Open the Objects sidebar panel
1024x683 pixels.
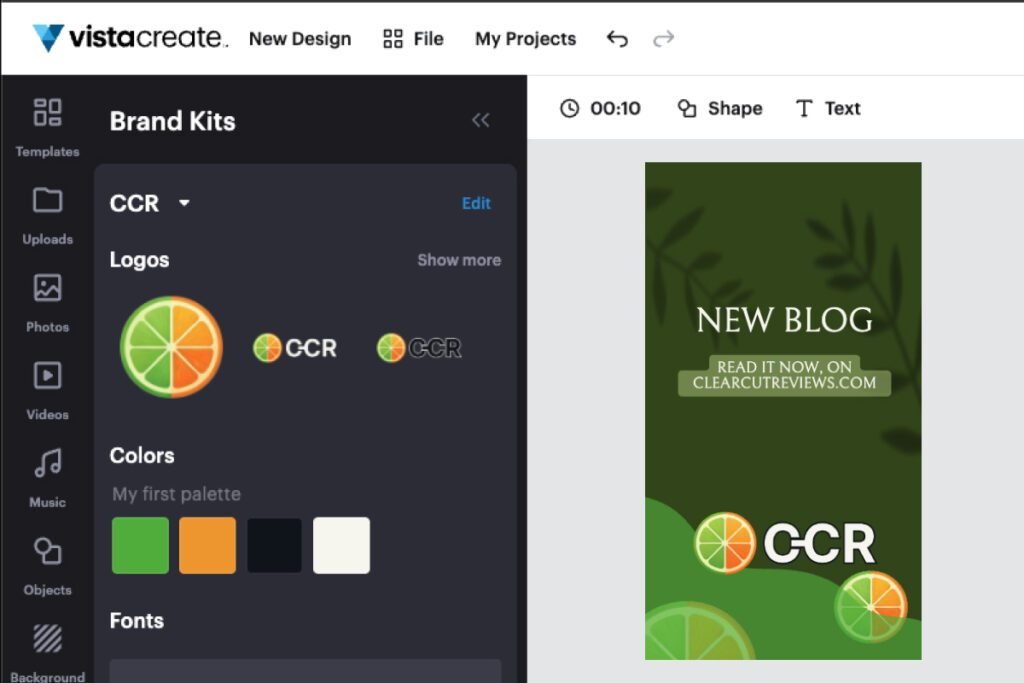(48, 566)
